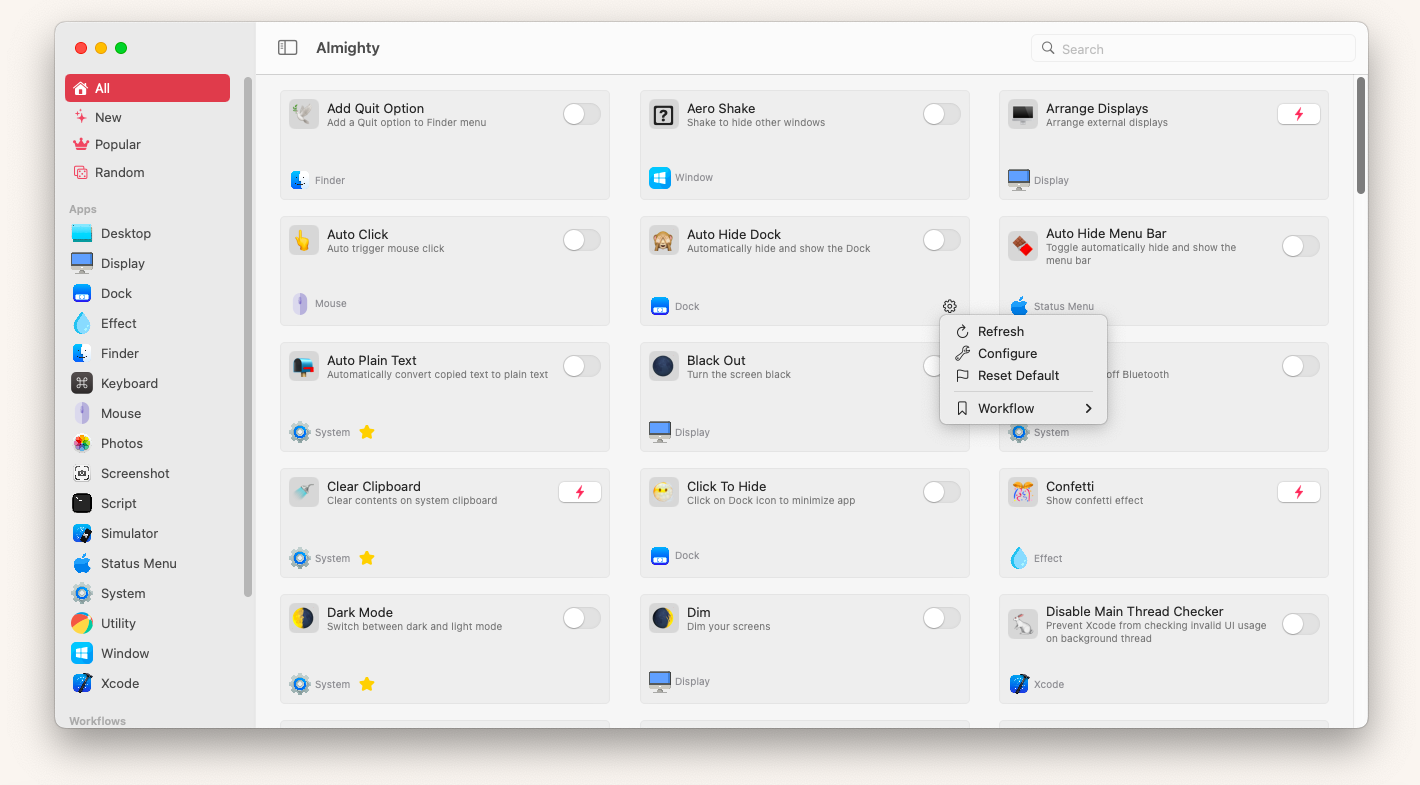Trigger the Clear Clipboard lightning button
1420x785 pixels.
point(579,492)
